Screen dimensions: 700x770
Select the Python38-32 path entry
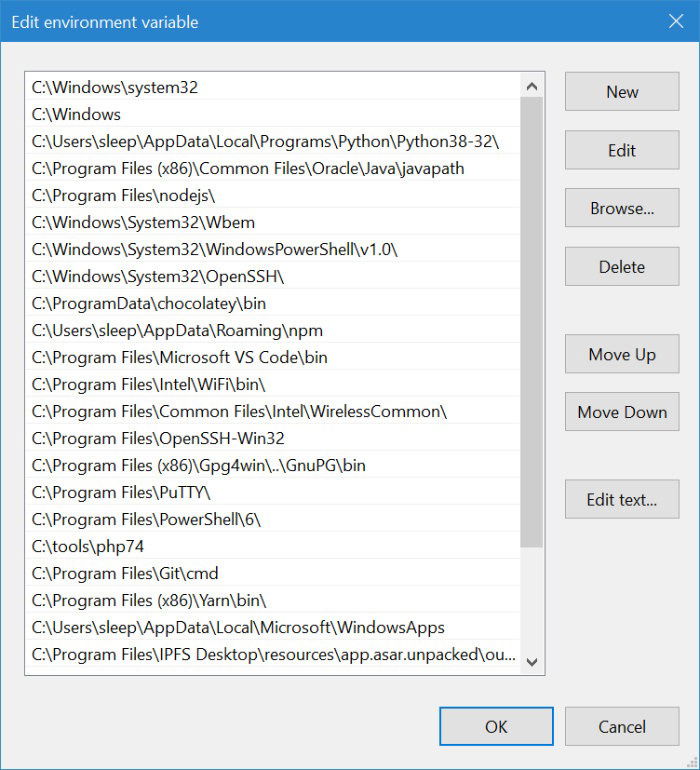pos(273,141)
